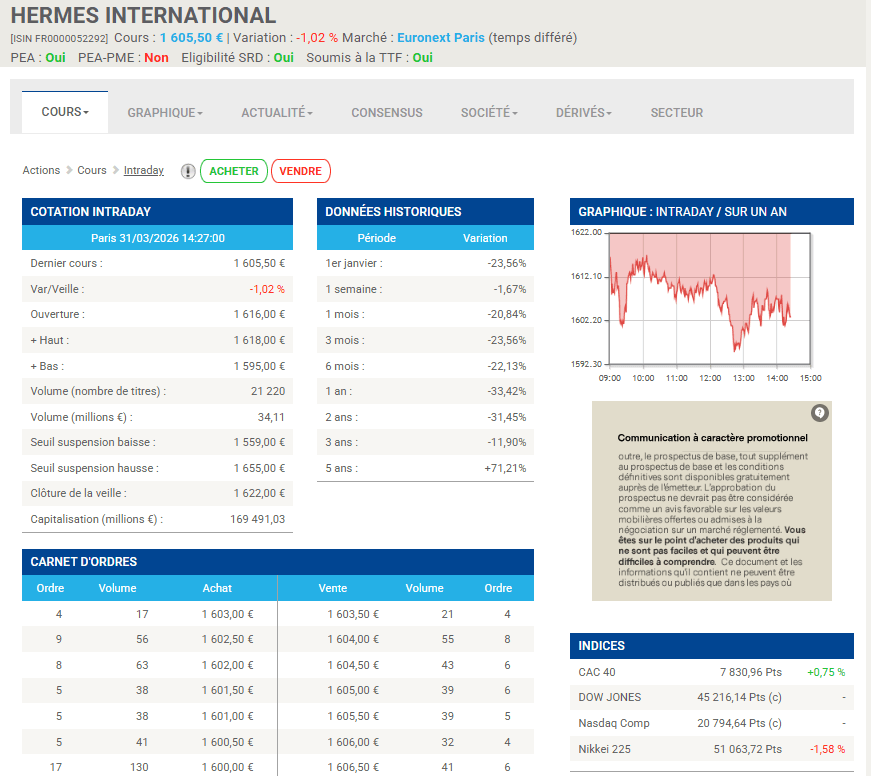Click the VENDRE button
871x776 pixels.
pos(301,171)
